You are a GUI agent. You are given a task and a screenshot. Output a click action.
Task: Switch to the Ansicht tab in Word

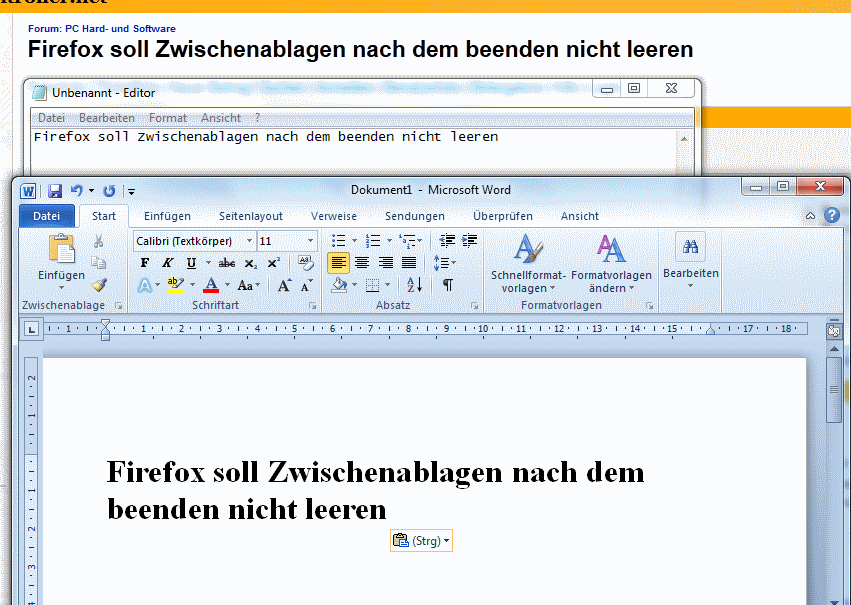580,216
